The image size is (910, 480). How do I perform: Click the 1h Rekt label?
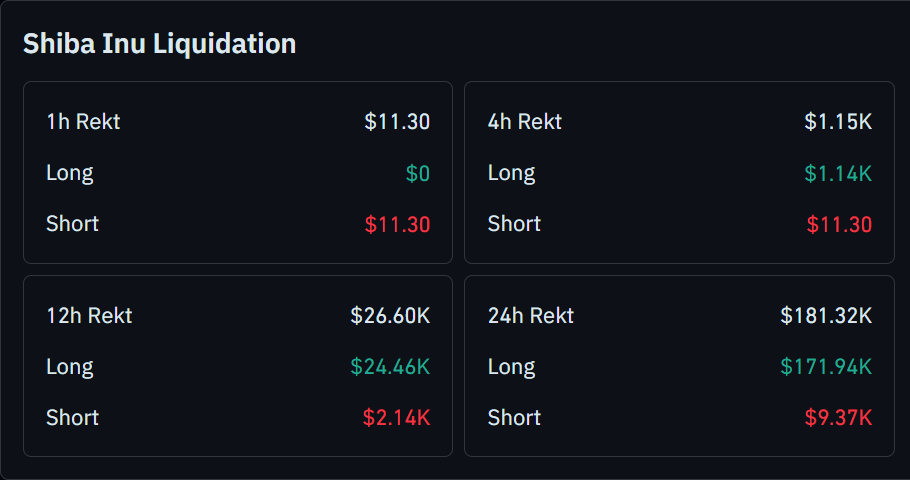(83, 122)
